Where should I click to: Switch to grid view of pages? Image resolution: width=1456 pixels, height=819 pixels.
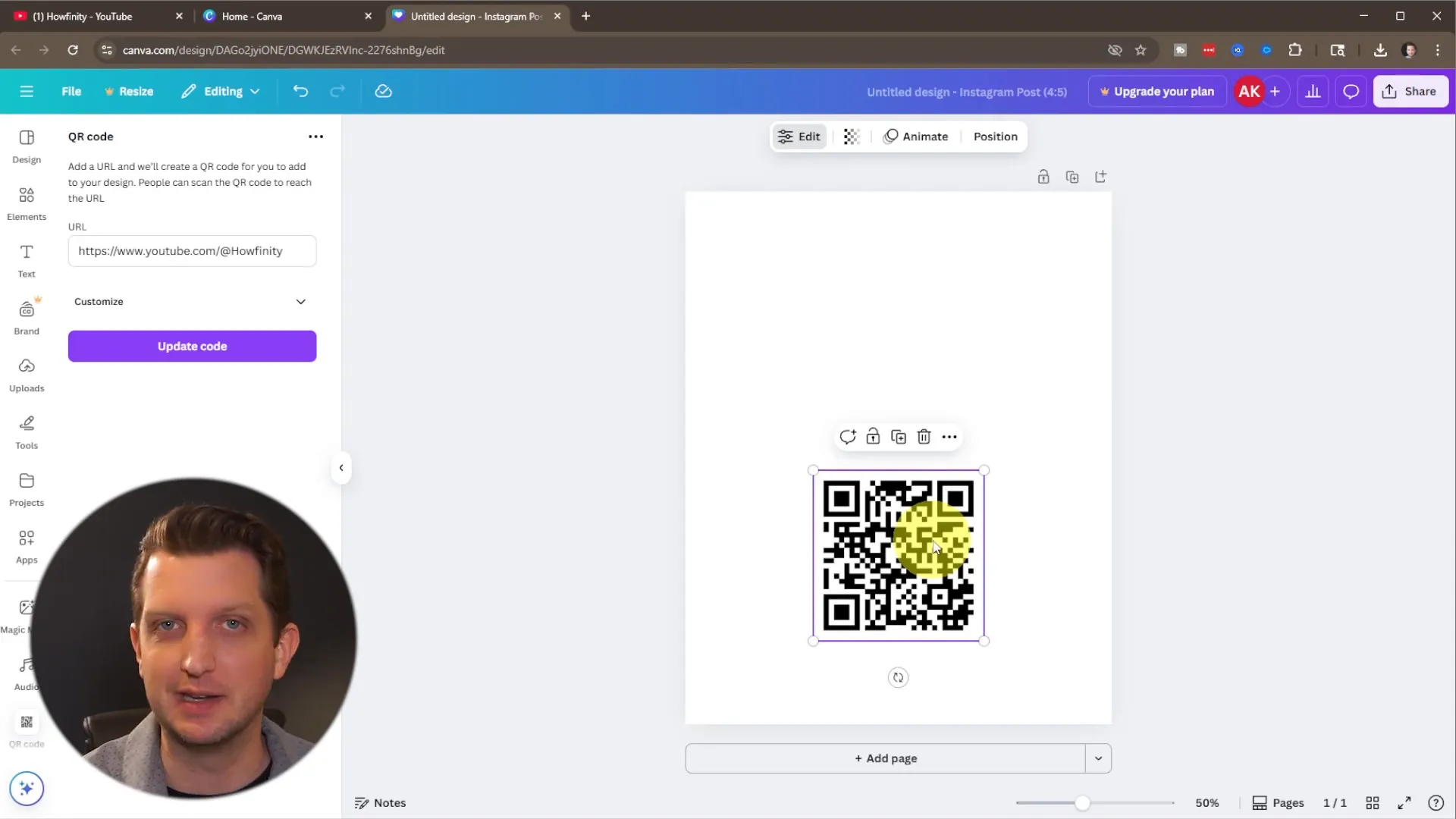[1373, 803]
